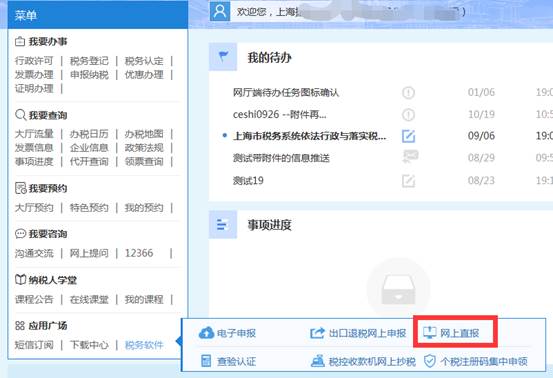The width and height of the screenshot is (553, 378).
Task: Click 个税注册码集中申领 label in the popup
Action: 484,361
